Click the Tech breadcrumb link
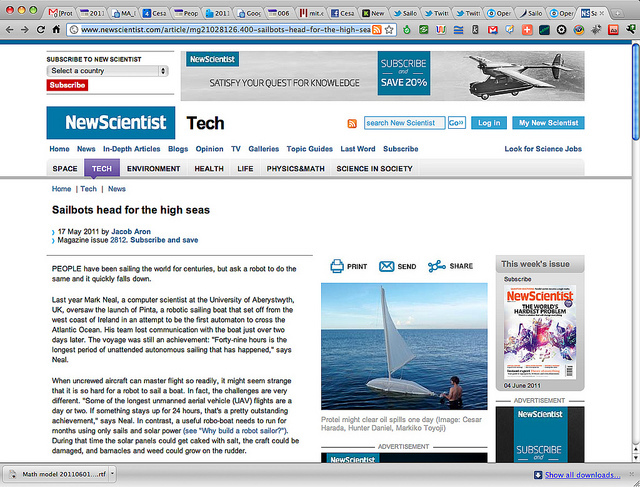Image resolution: width=640 pixels, height=487 pixels. (x=89, y=189)
